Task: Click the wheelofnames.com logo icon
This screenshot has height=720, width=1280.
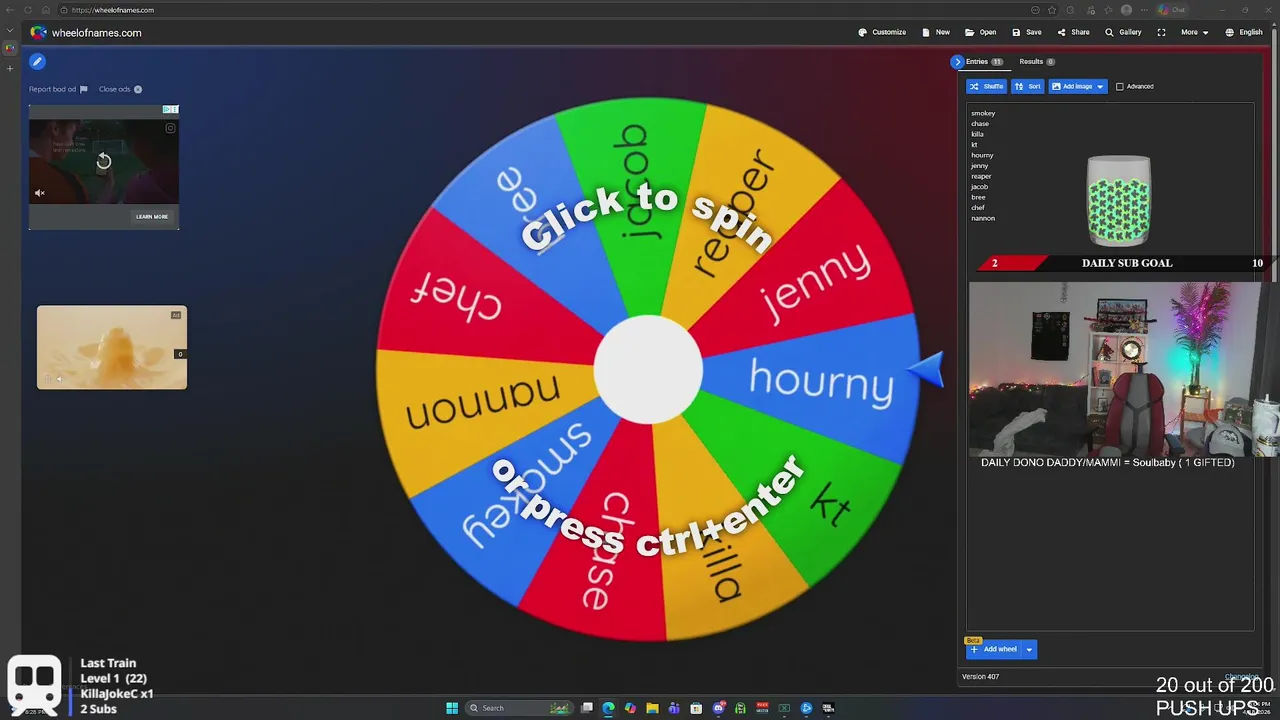Action: (x=38, y=32)
